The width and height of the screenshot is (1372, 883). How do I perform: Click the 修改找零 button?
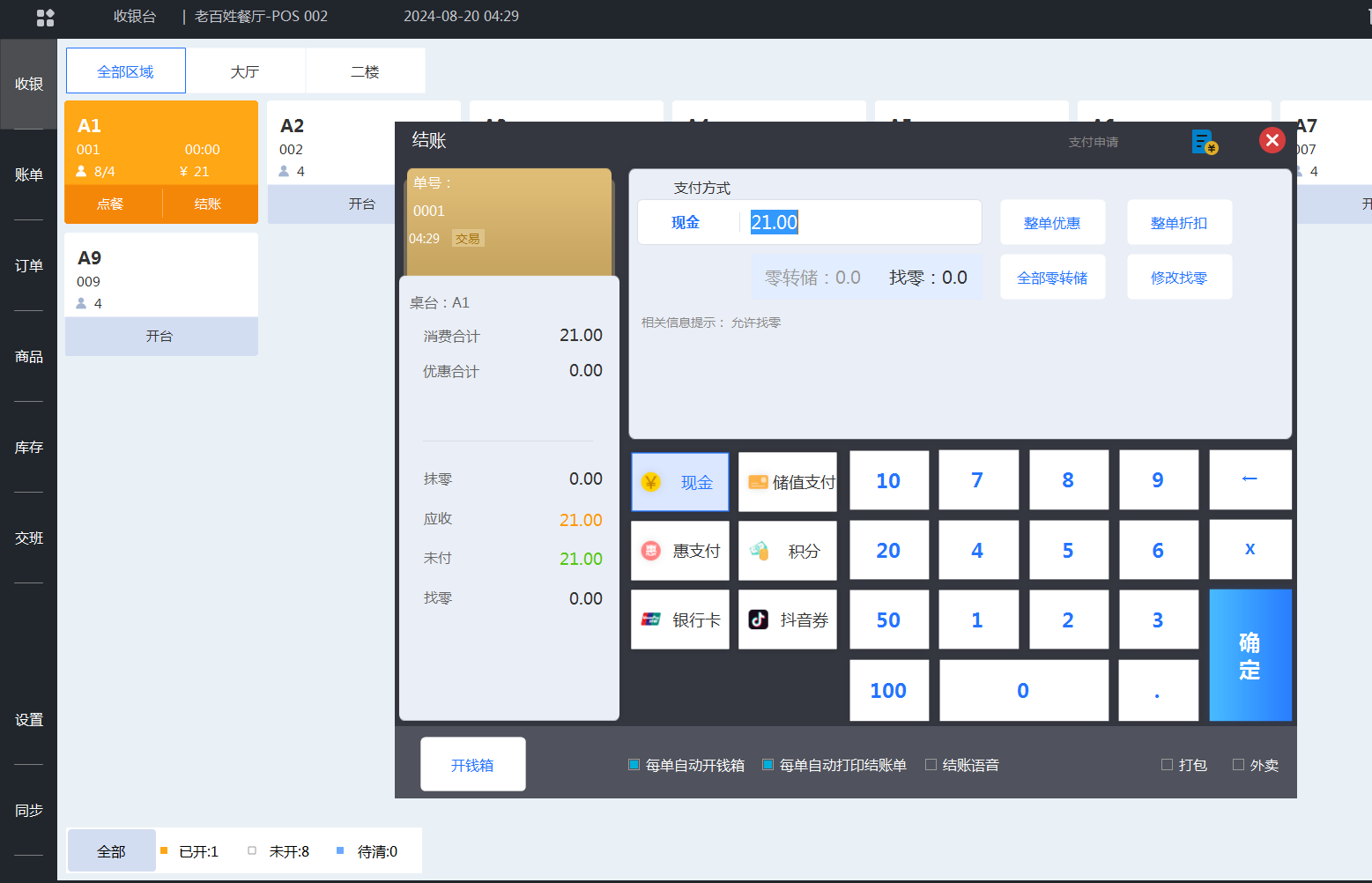1179,277
